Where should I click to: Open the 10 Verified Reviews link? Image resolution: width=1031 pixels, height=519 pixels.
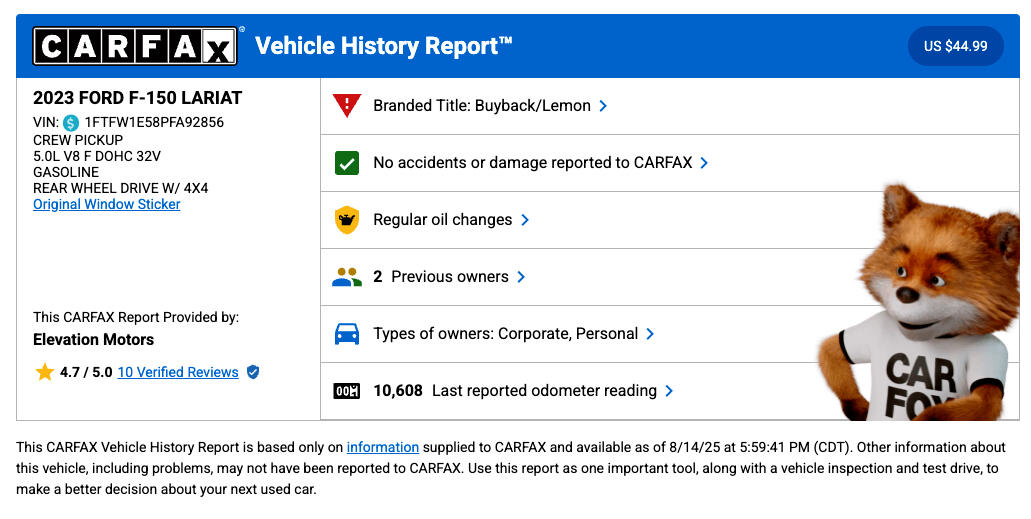pos(178,372)
